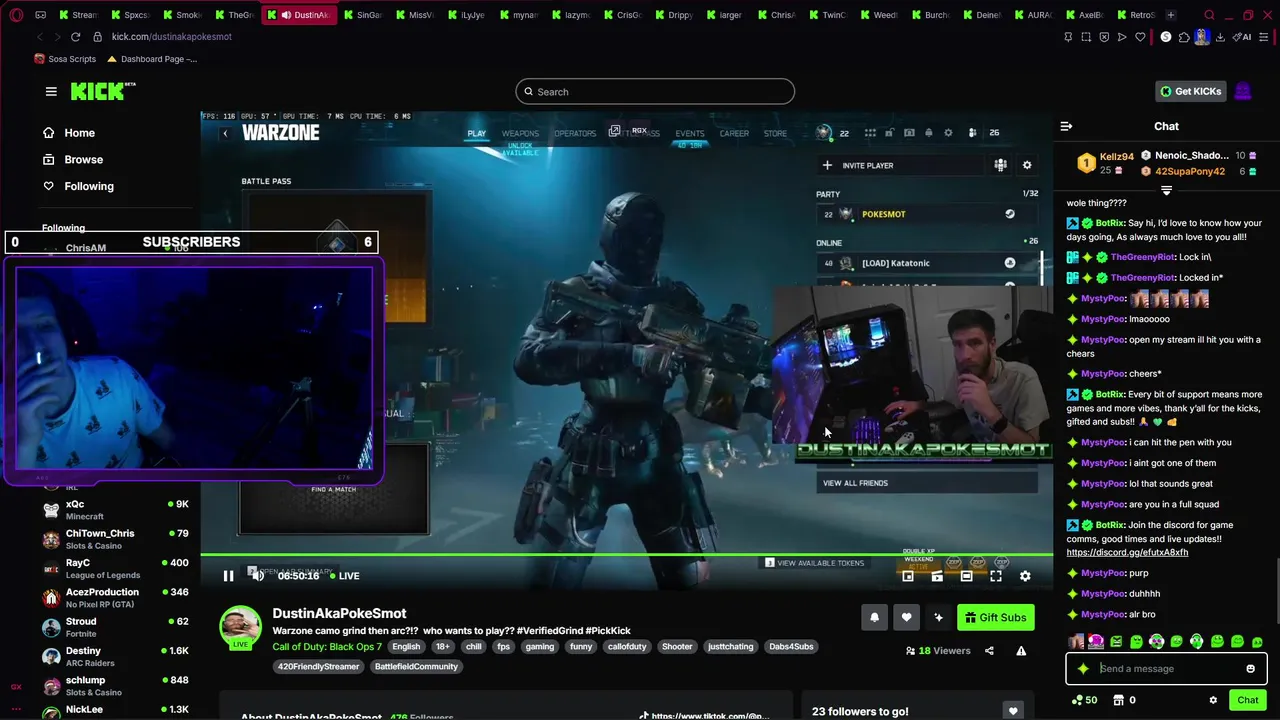Screen dimensions: 1280x720
Task: Send message with Chat button
Action: pyautogui.click(x=1247, y=700)
